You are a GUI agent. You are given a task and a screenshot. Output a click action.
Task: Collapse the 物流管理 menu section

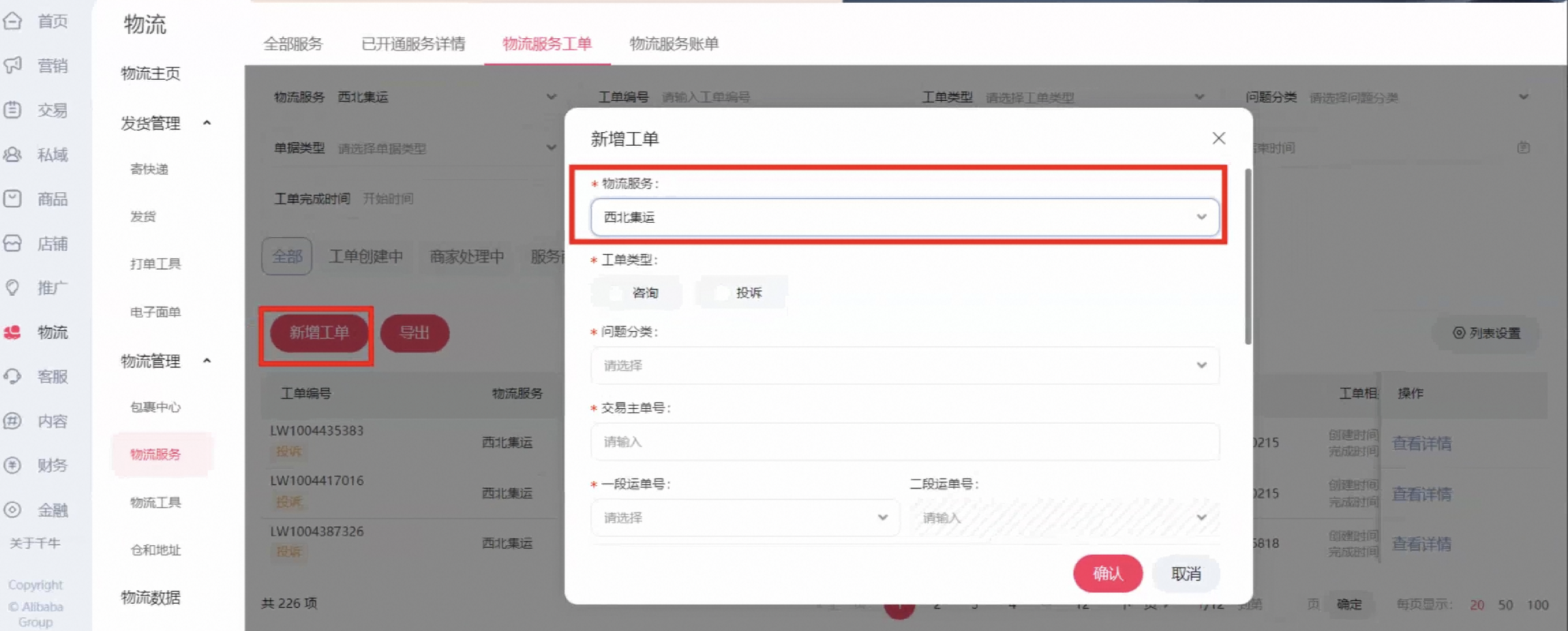click(207, 361)
